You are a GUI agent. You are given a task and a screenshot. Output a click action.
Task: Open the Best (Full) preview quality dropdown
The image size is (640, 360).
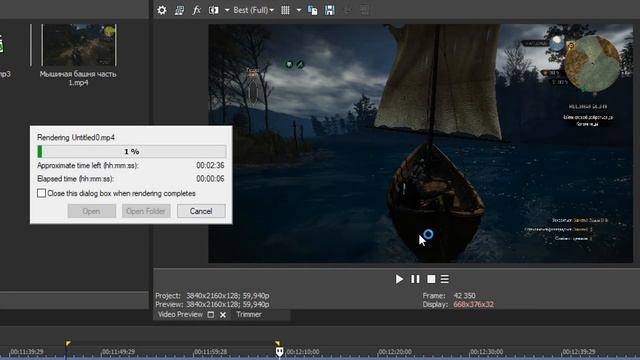(x=253, y=10)
